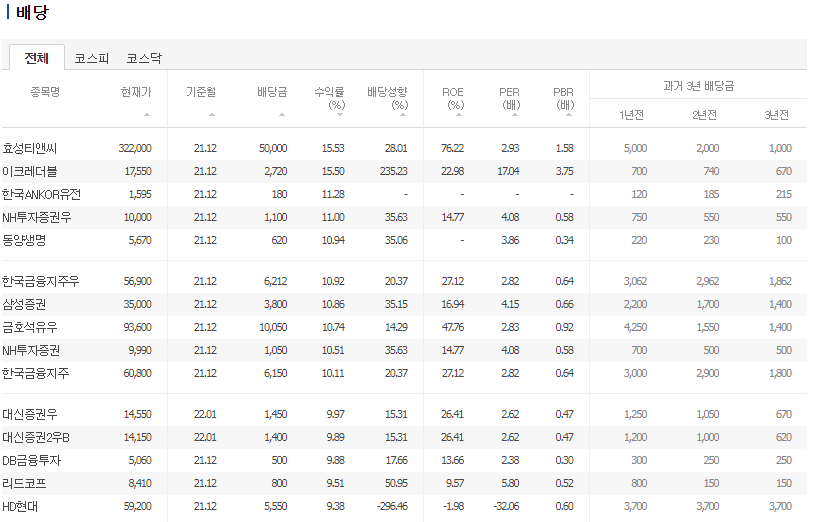The height and width of the screenshot is (522, 817).
Task: Click the 종목명 column header
Action: tap(45, 92)
